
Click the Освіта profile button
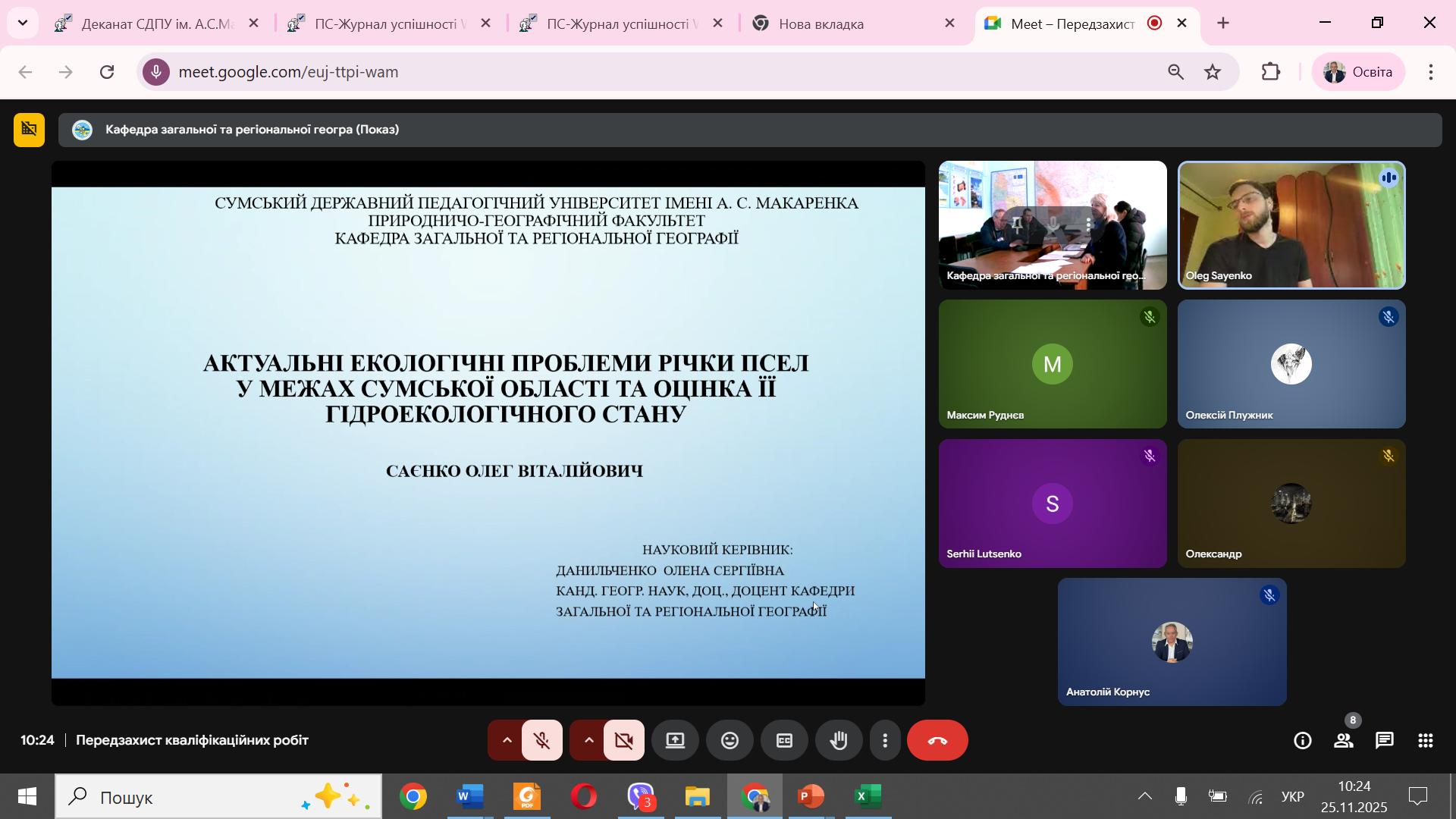click(x=1358, y=72)
